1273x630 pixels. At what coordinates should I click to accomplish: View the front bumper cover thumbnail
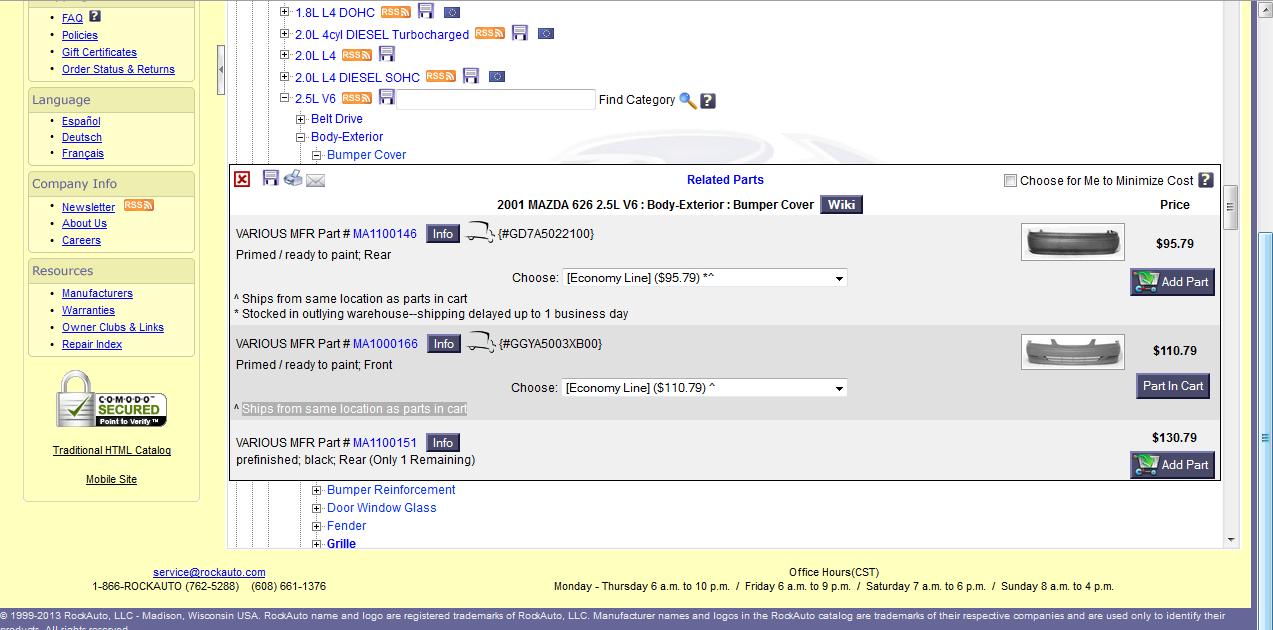(x=1073, y=352)
